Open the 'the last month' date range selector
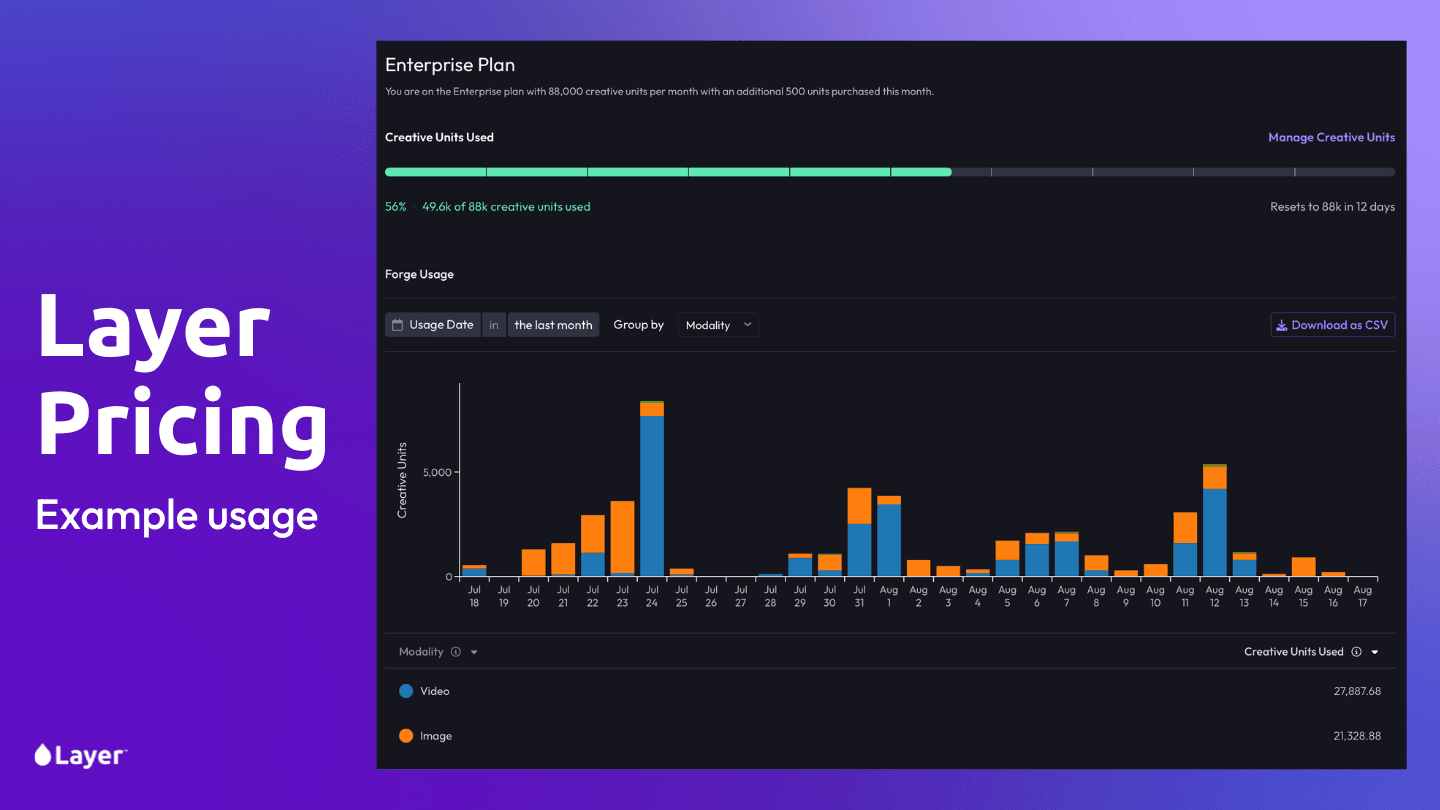The width and height of the screenshot is (1440, 810). 553,325
